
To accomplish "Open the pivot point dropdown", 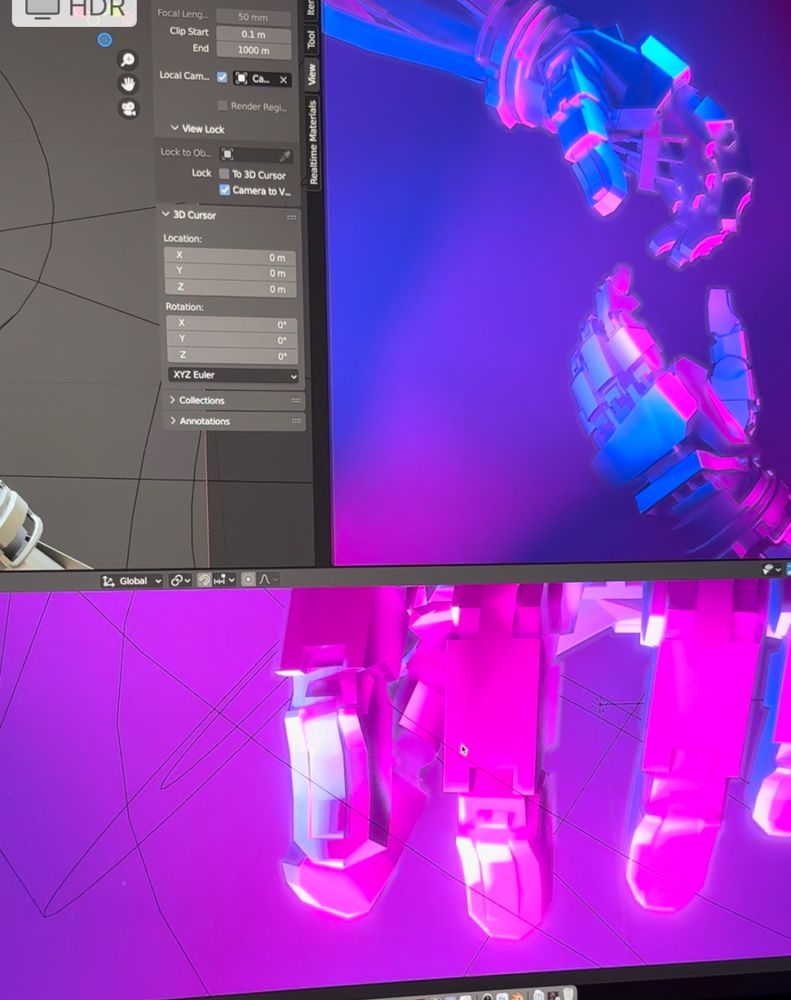I will 181,580.
